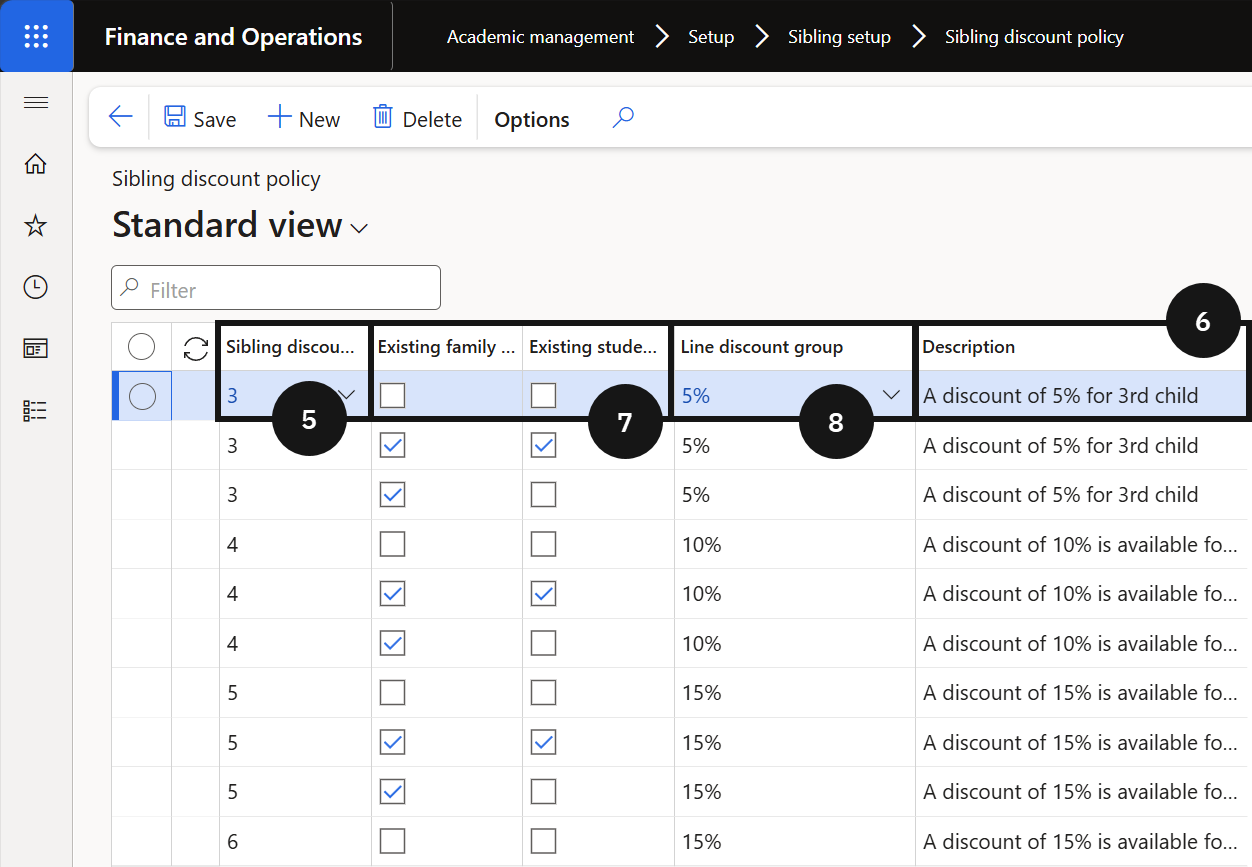1252x867 pixels.
Task: Uncheck Existing family in the third row
Action: click(393, 494)
